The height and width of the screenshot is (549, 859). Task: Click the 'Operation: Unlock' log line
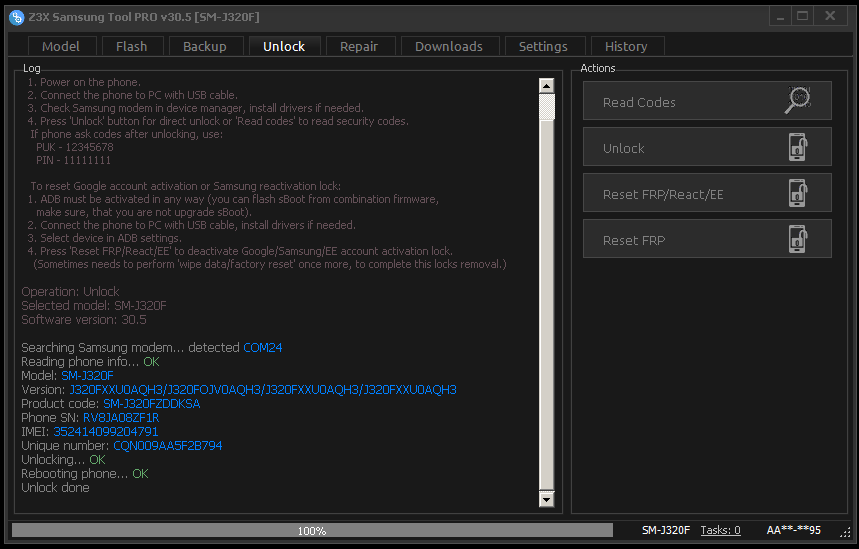[x=70, y=291]
